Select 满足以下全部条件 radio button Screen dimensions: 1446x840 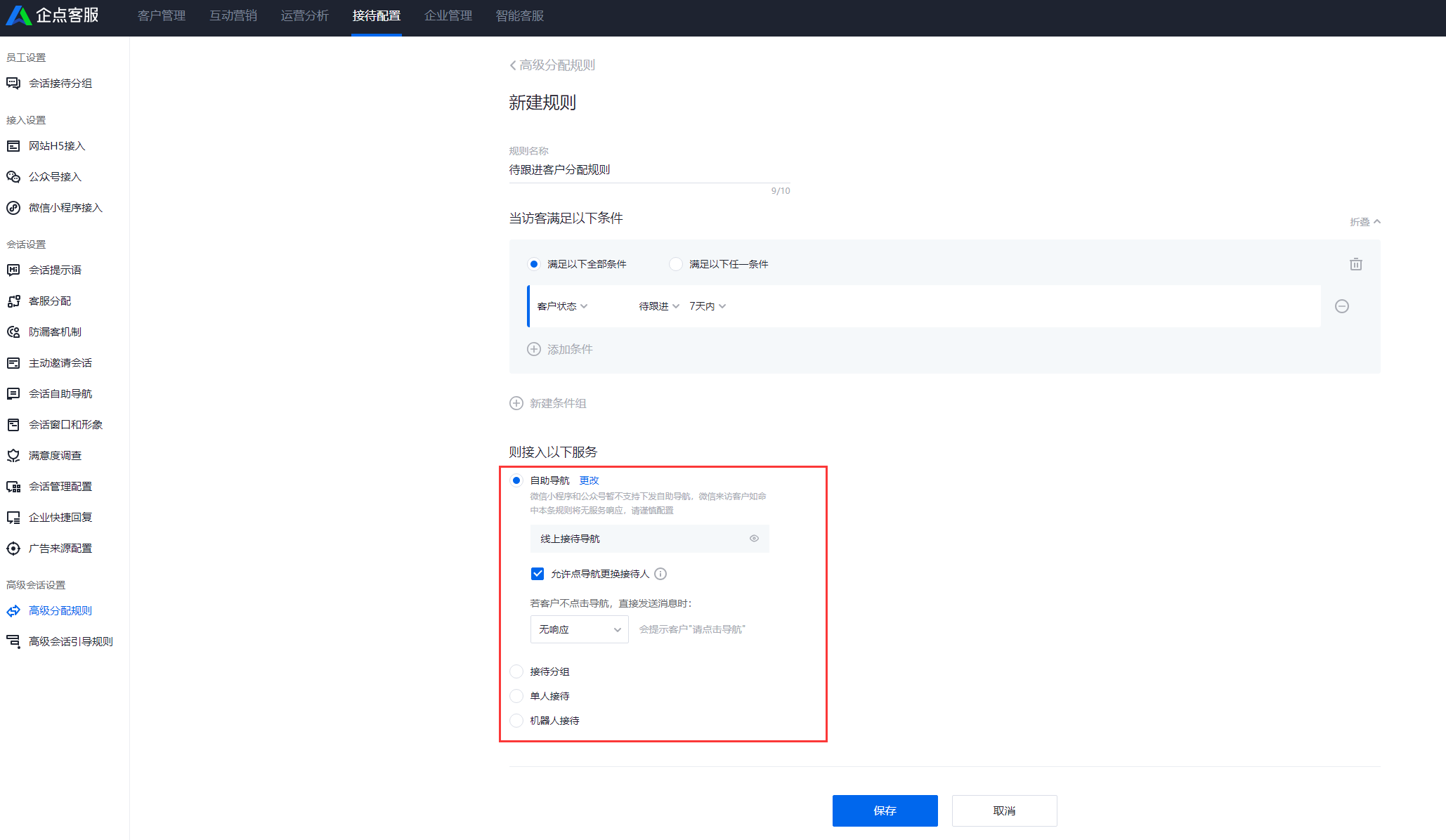coord(534,264)
